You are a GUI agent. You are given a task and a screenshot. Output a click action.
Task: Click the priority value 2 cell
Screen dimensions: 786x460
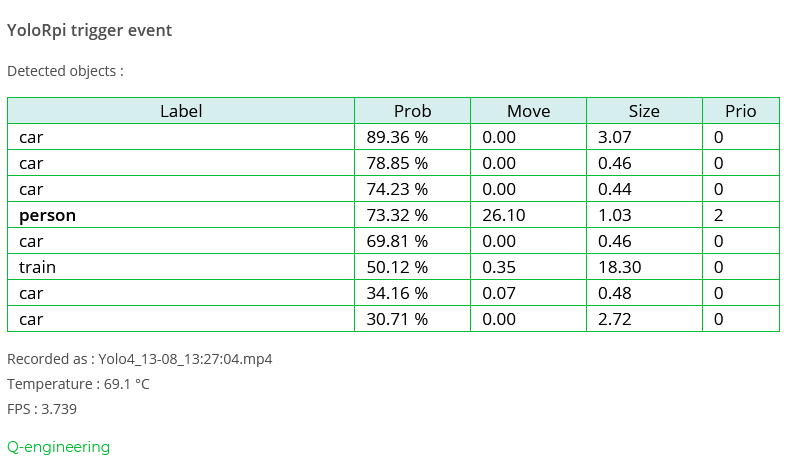(x=718, y=215)
